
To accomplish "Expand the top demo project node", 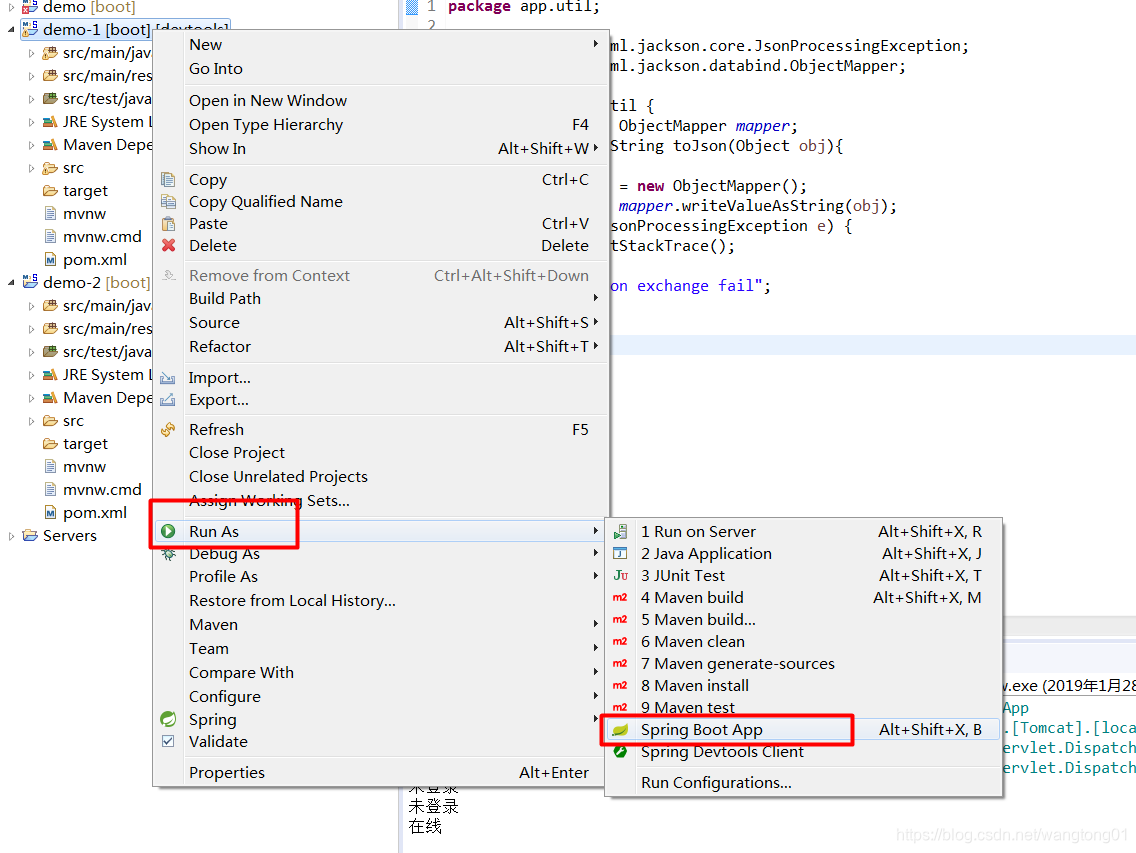I will [x=11, y=7].
